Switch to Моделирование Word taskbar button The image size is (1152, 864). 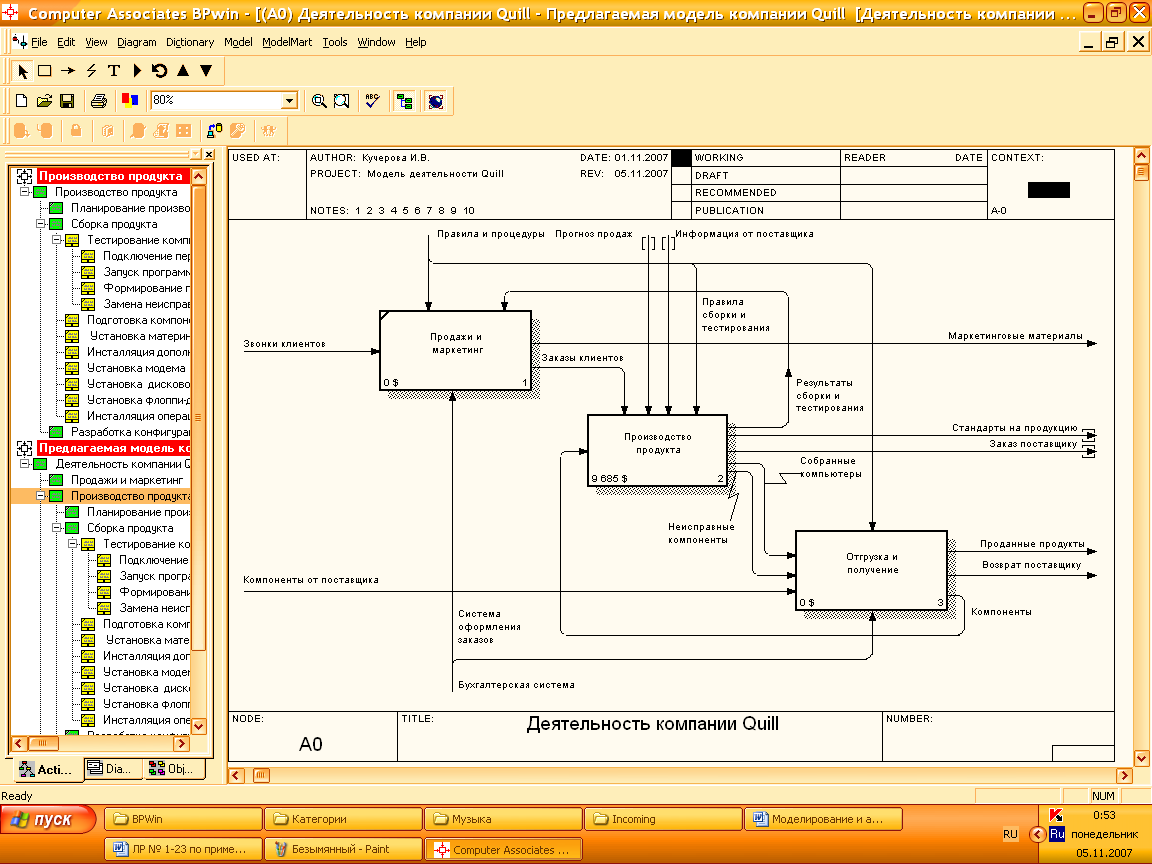823,818
